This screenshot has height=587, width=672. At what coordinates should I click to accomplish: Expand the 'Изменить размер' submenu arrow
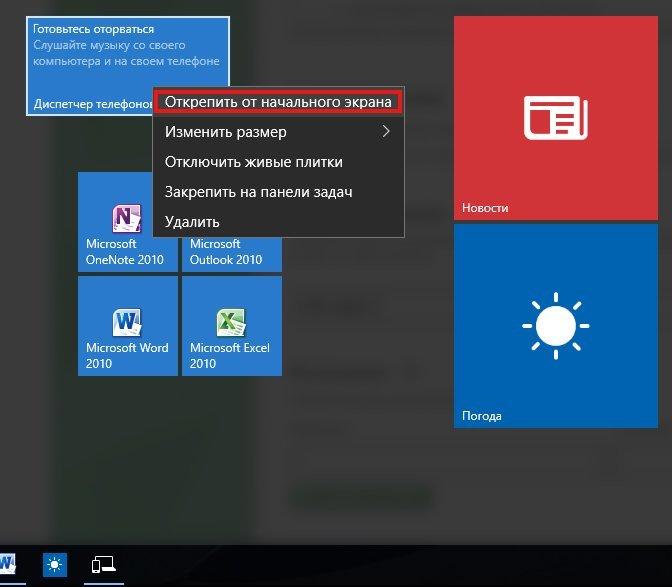click(386, 132)
